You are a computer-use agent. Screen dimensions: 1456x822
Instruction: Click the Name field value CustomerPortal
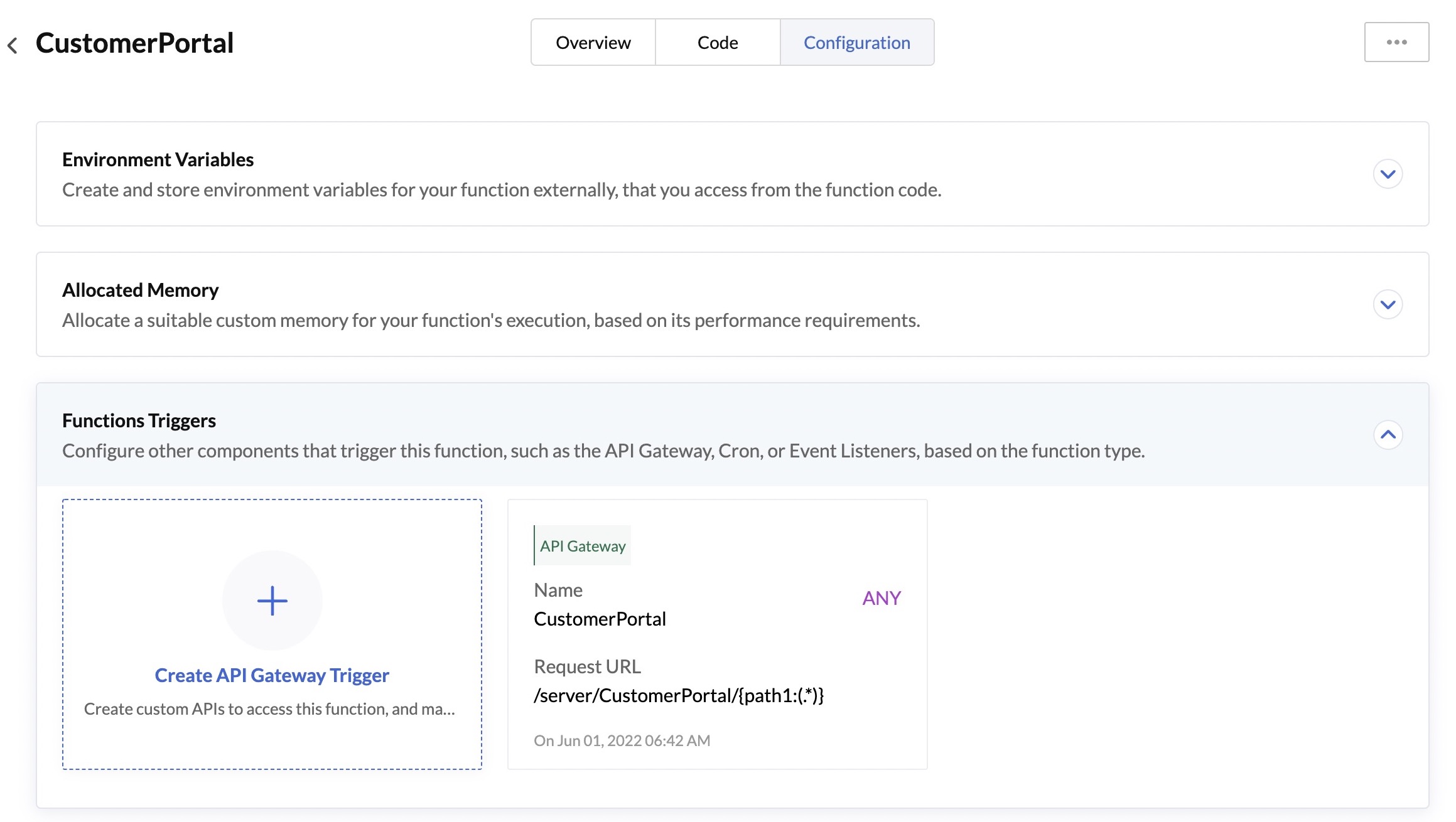pyautogui.click(x=600, y=619)
